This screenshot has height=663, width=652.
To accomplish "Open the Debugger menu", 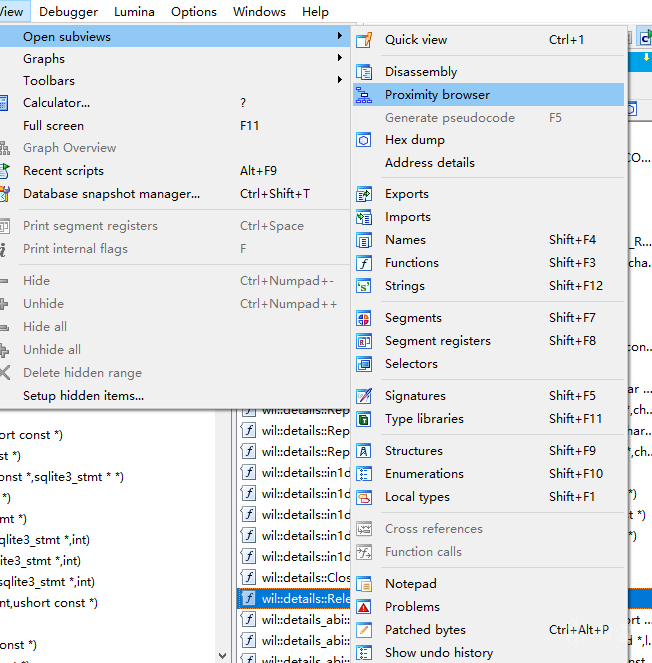I will (x=68, y=12).
